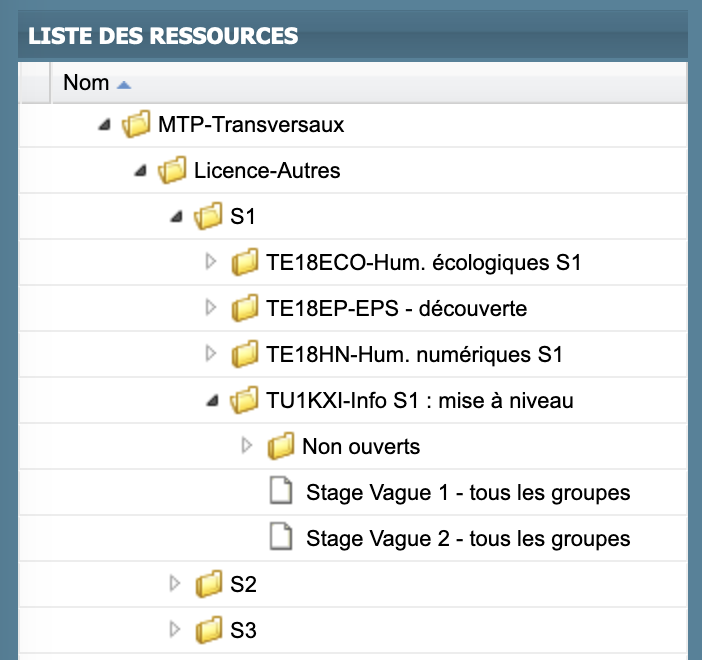Click the Non ouverts folder icon
Screen dimensions: 702x660
click(x=281, y=446)
